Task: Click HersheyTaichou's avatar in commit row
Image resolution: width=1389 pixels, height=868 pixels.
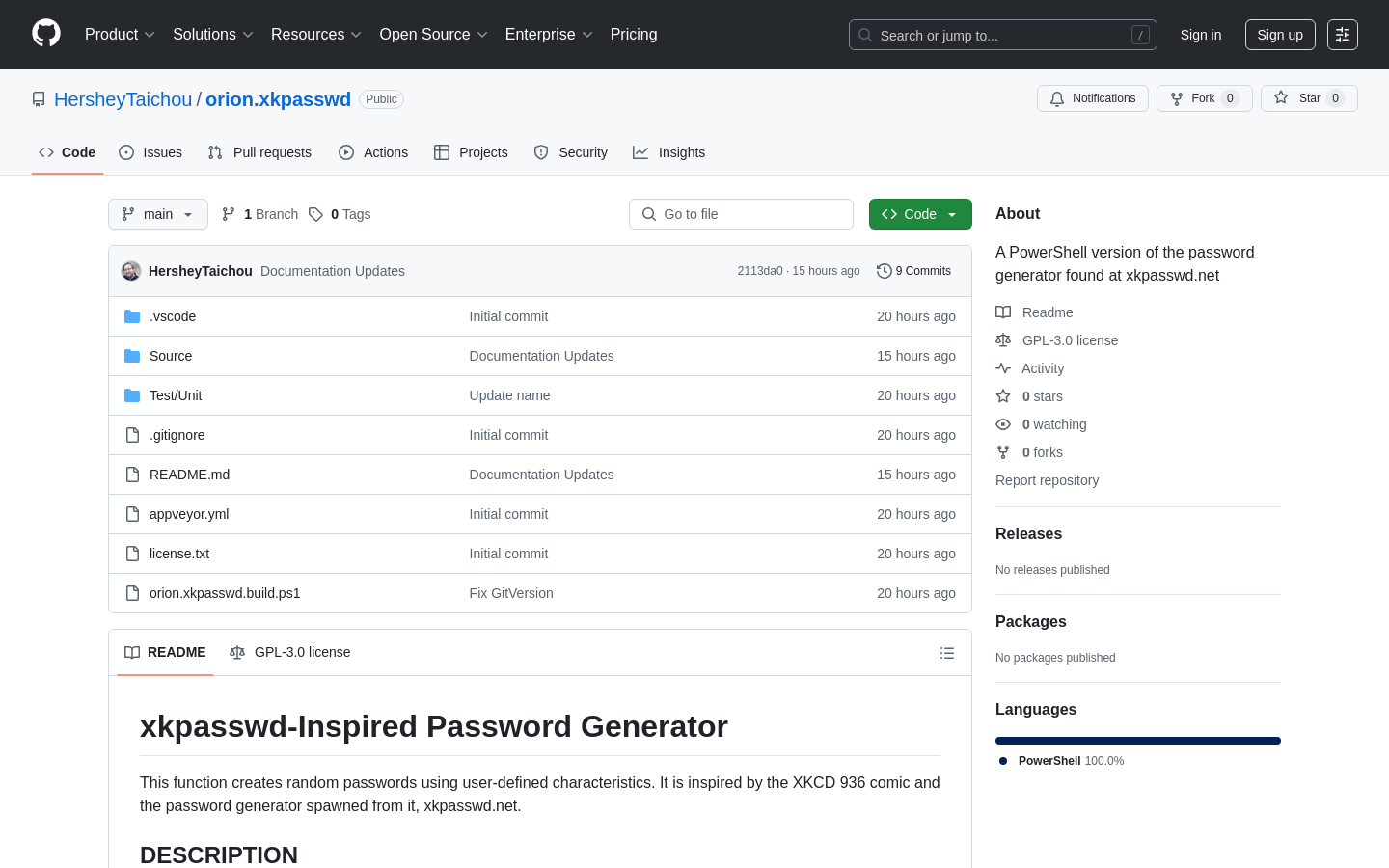Action: click(131, 271)
